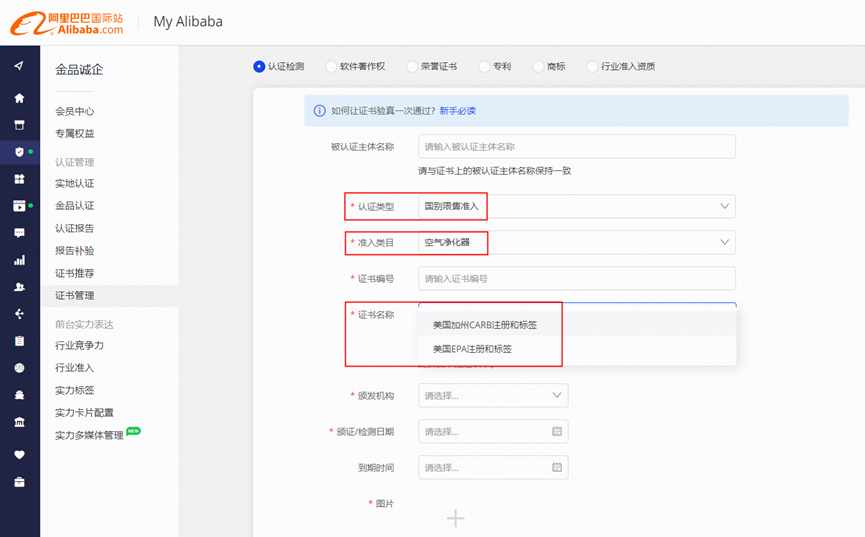Open 会员中心 in the side menu
Viewport: 865px width, 537px height.
pyautogui.click(x=74, y=111)
